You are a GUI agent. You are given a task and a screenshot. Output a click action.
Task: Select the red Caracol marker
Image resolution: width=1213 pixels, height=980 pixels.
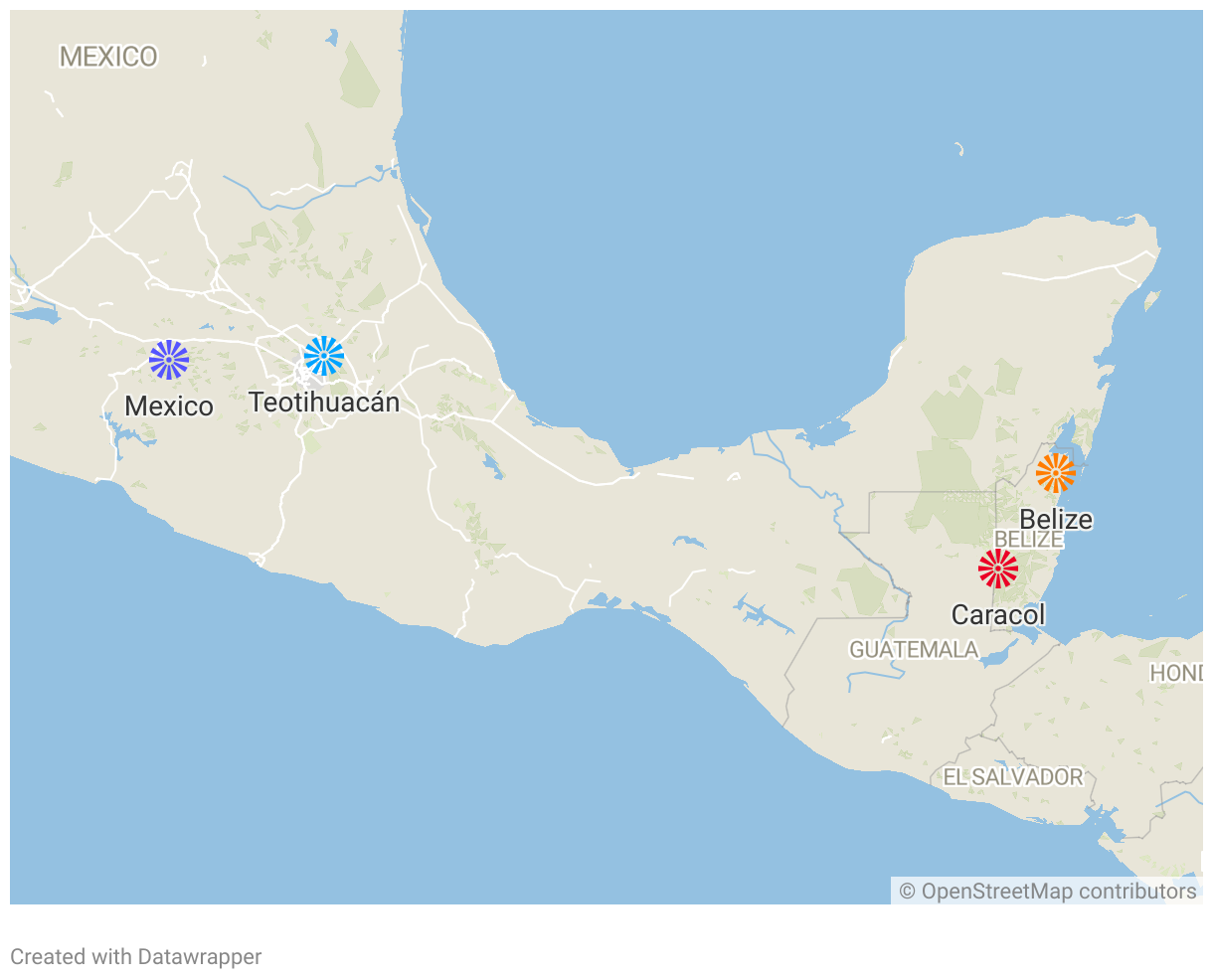998,569
